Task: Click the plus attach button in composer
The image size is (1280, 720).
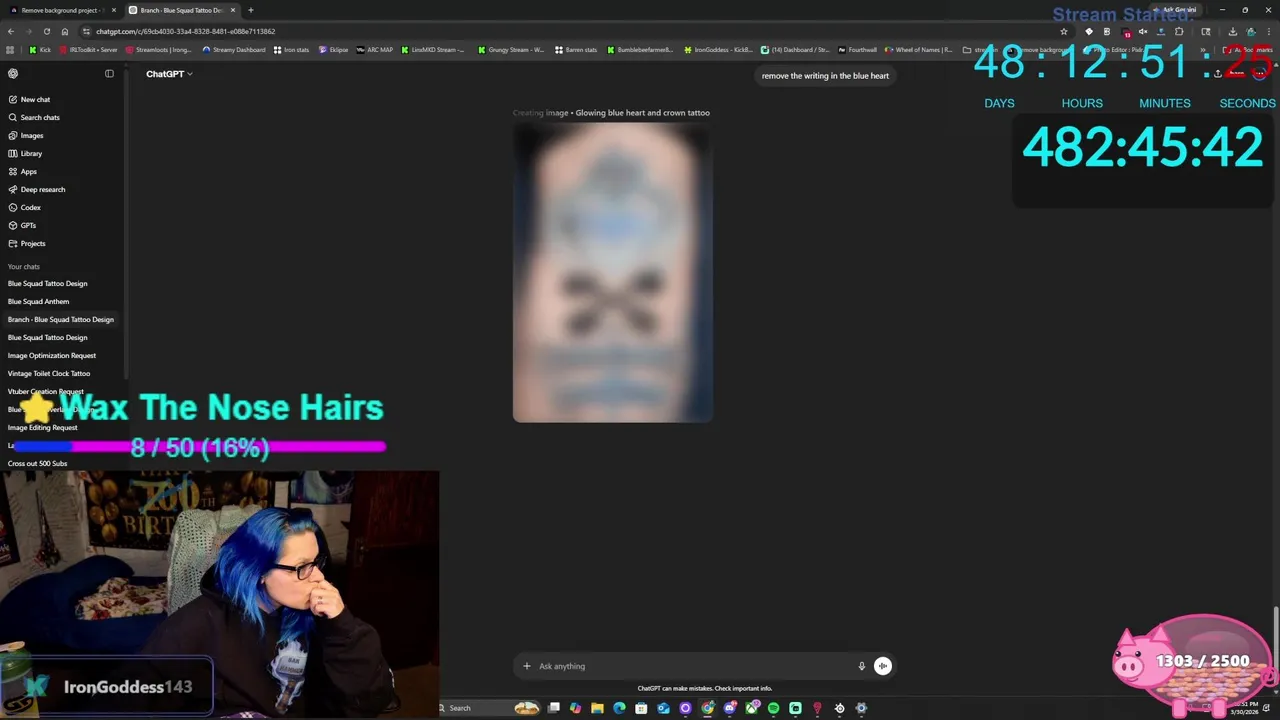Action: pyautogui.click(x=527, y=666)
